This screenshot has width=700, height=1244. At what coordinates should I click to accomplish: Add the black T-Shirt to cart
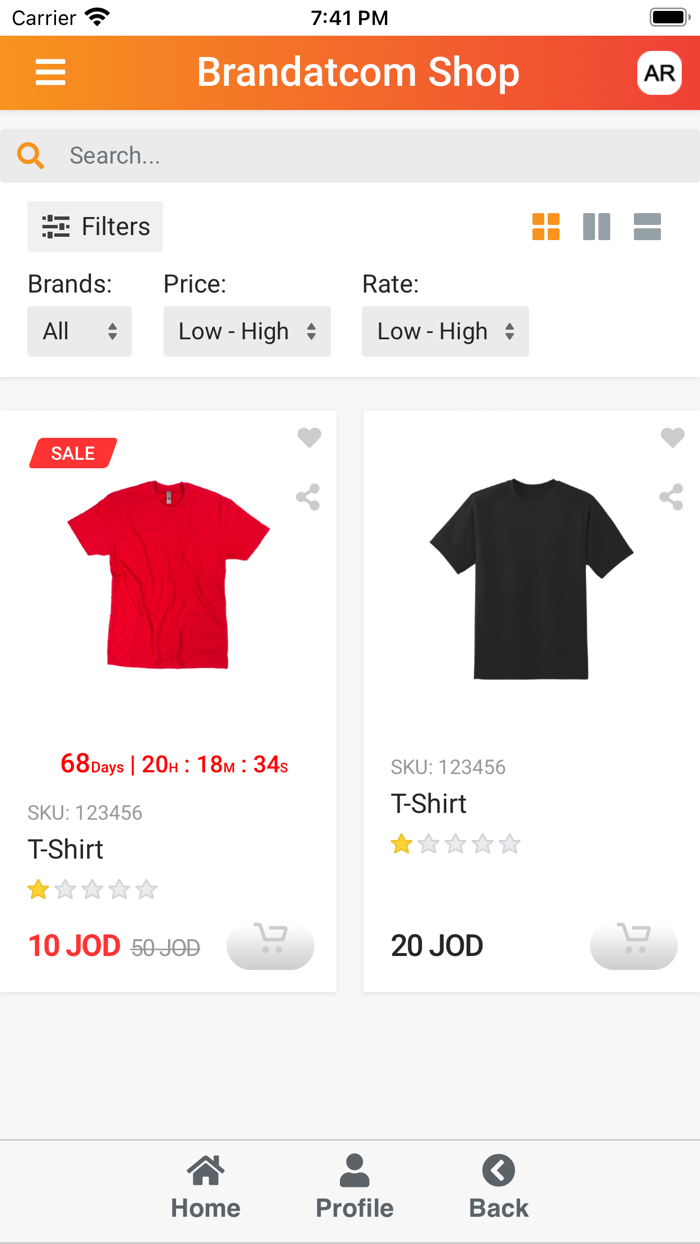click(x=633, y=944)
